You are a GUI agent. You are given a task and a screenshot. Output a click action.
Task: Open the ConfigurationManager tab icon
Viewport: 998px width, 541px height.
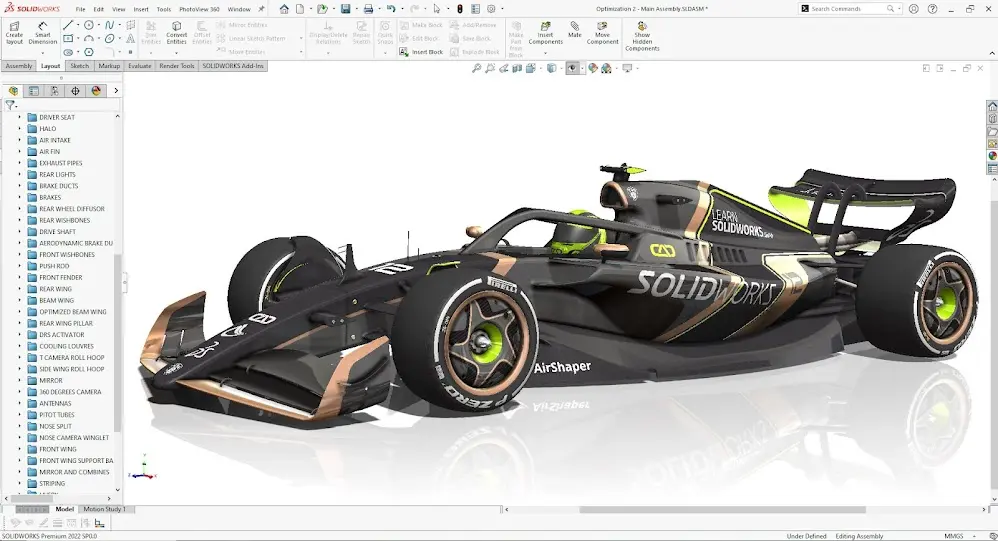[54, 91]
